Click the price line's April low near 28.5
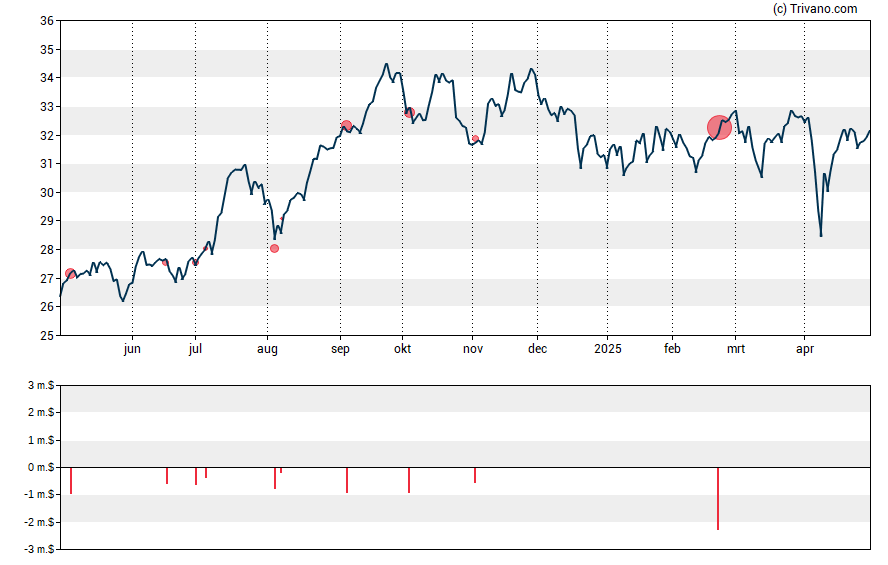The height and width of the screenshot is (565, 888). (821, 235)
